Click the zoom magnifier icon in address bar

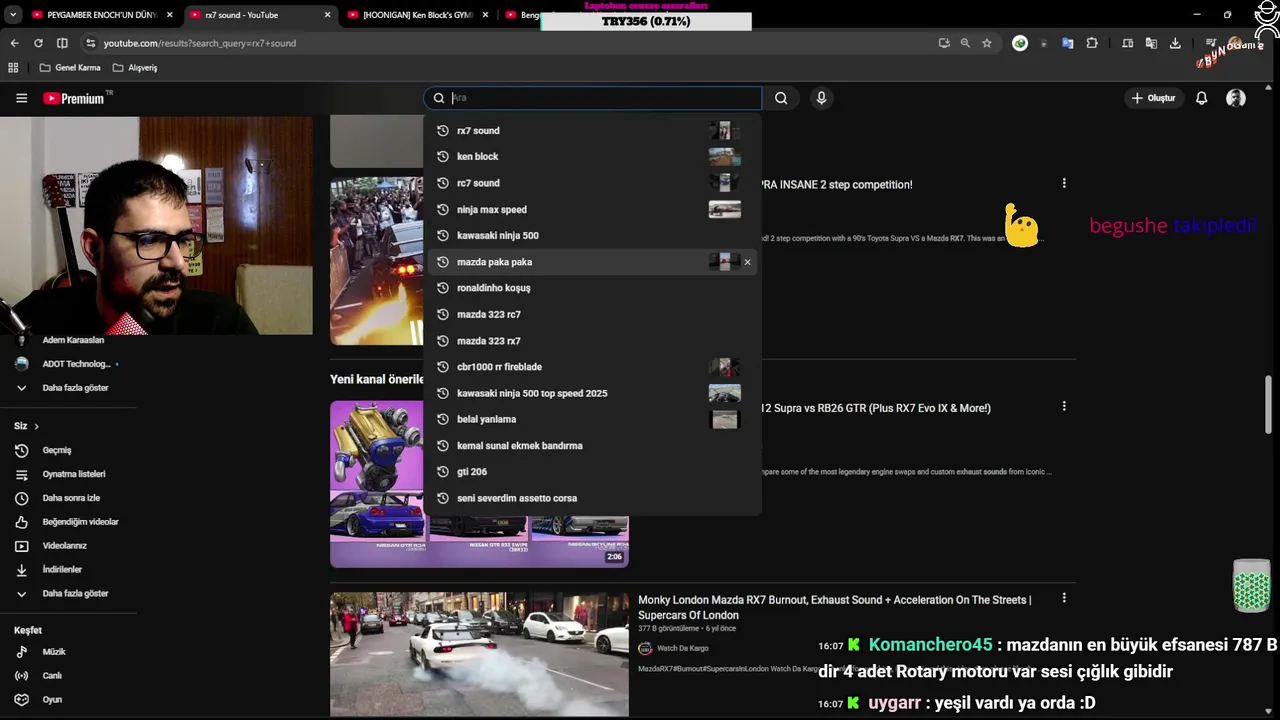click(x=965, y=43)
